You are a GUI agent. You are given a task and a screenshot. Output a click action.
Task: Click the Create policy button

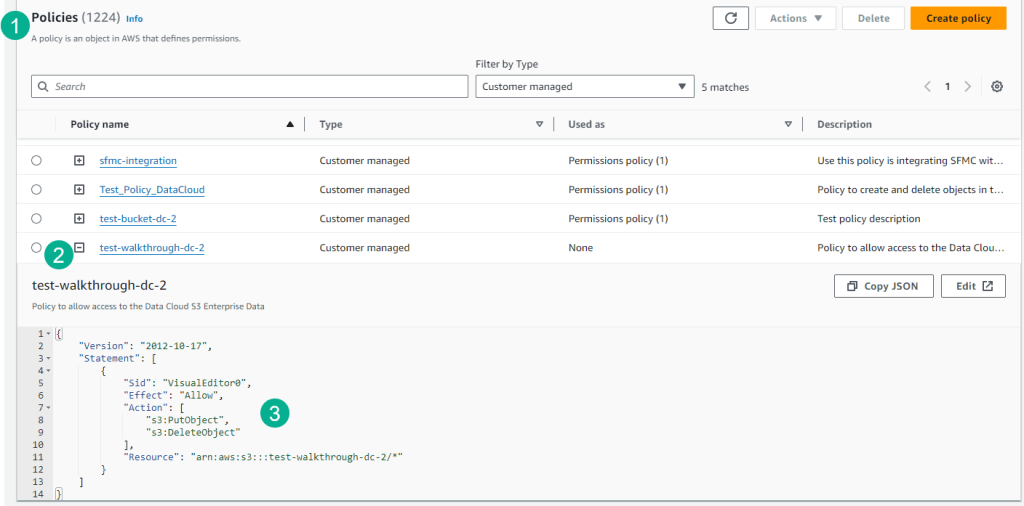coord(957,18)
